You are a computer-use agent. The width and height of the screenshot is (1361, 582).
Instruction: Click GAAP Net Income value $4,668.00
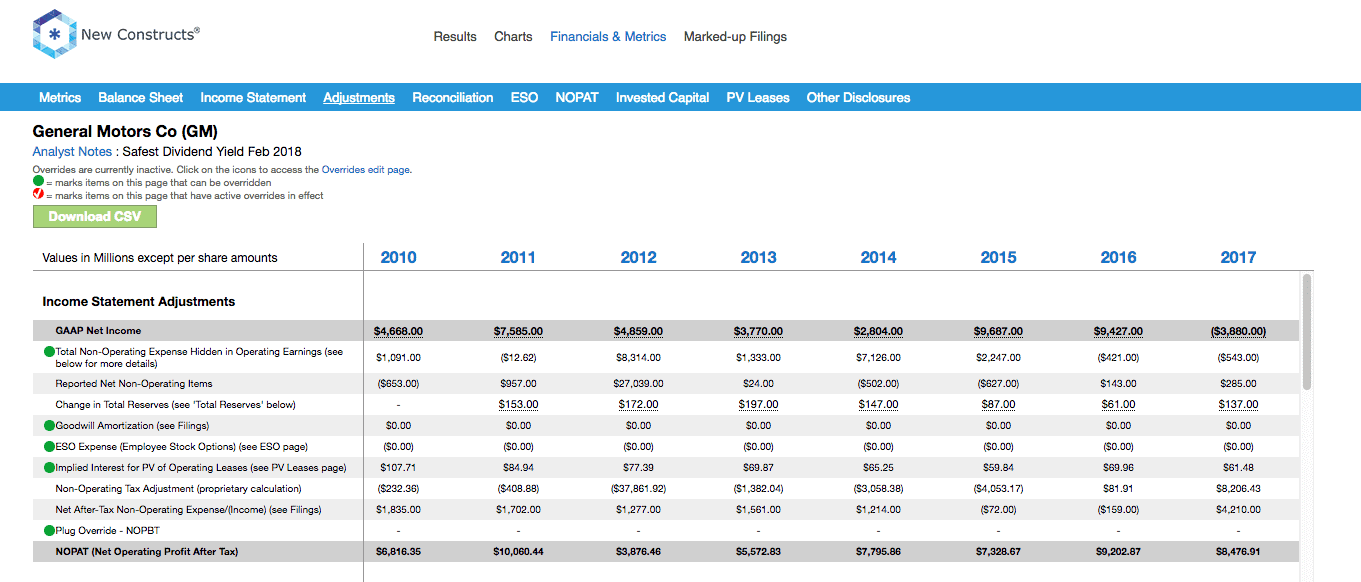(398, 331)
